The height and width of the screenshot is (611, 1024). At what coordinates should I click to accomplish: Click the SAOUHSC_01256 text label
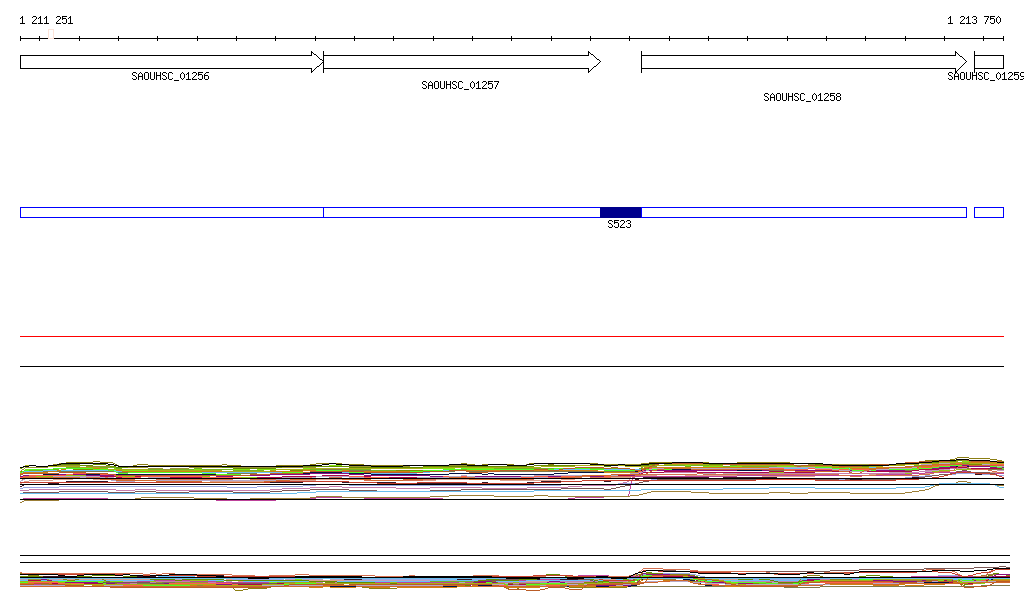170,76
